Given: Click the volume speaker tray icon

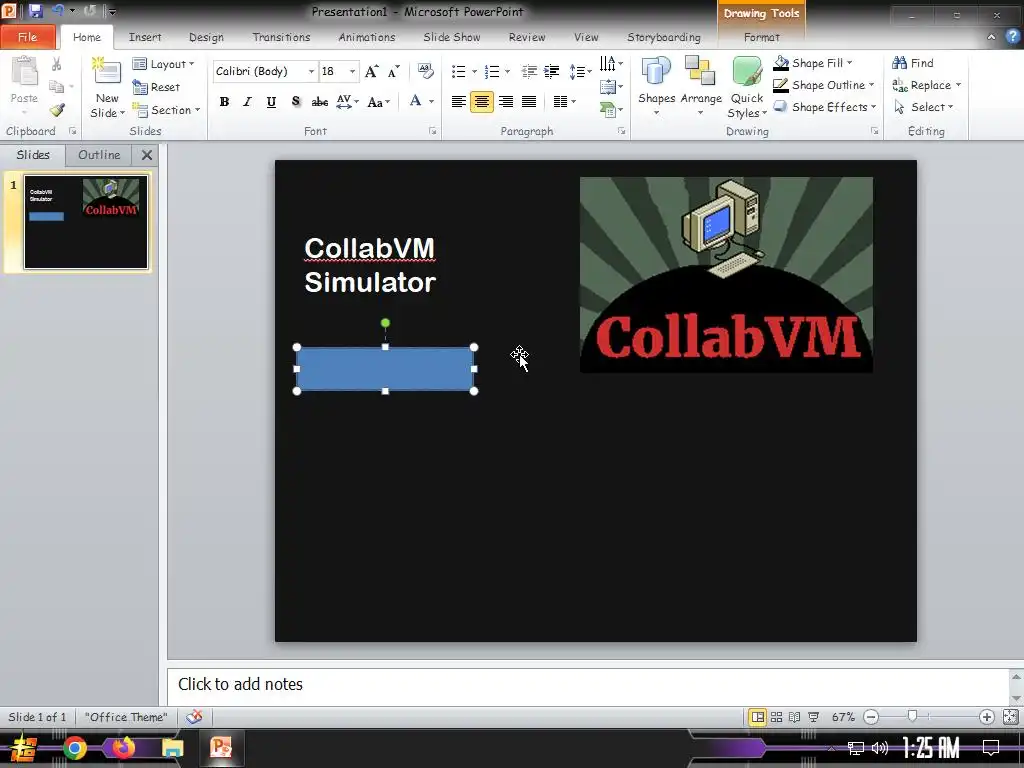Looking at the screenshot, I should point(880,748).
